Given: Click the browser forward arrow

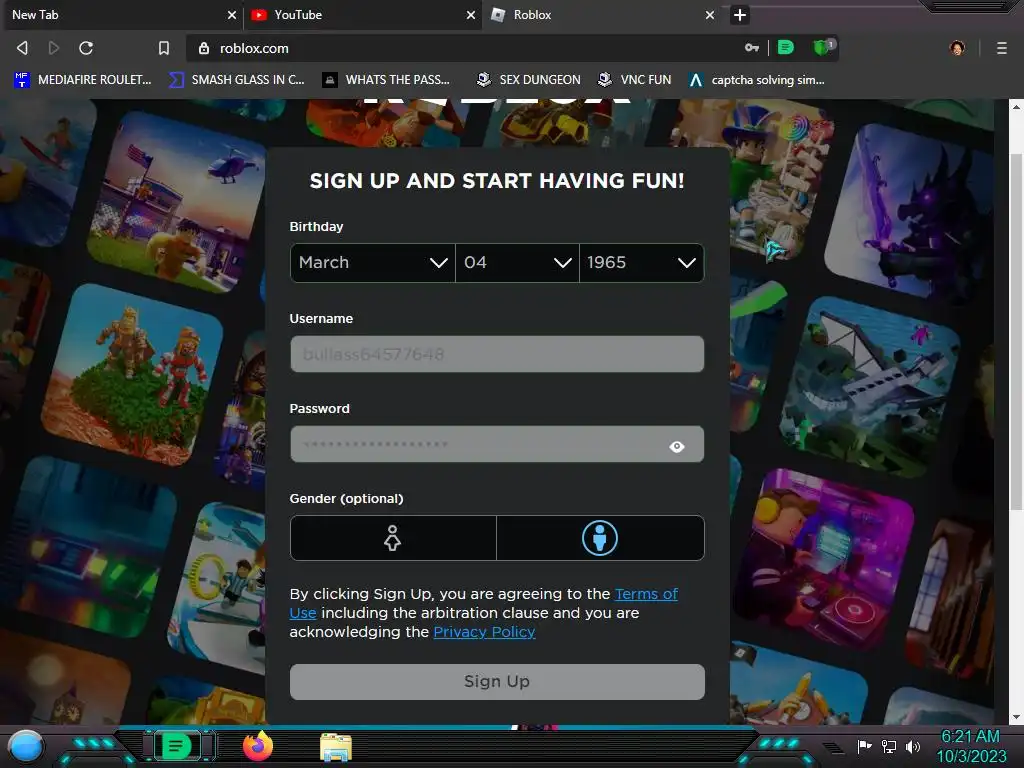Looking at the screenshot, I should click(54, 48).
